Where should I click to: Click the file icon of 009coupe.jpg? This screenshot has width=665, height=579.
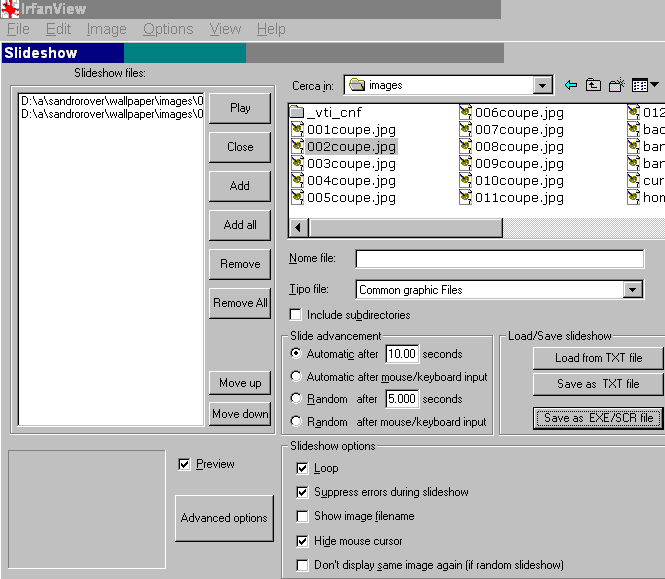[465, 163]
